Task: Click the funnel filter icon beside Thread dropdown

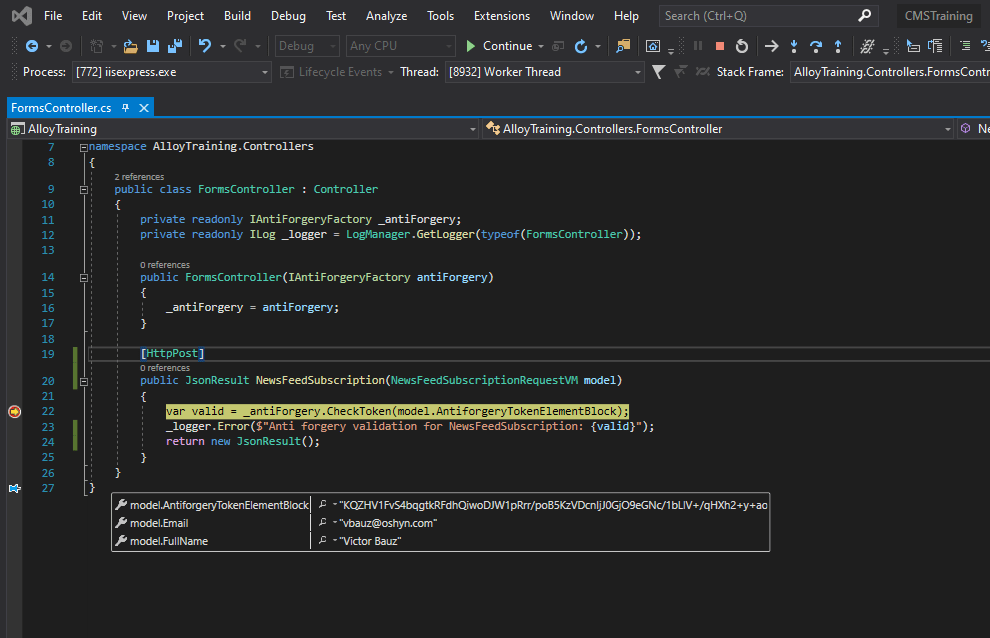Action: coord(659,72)
